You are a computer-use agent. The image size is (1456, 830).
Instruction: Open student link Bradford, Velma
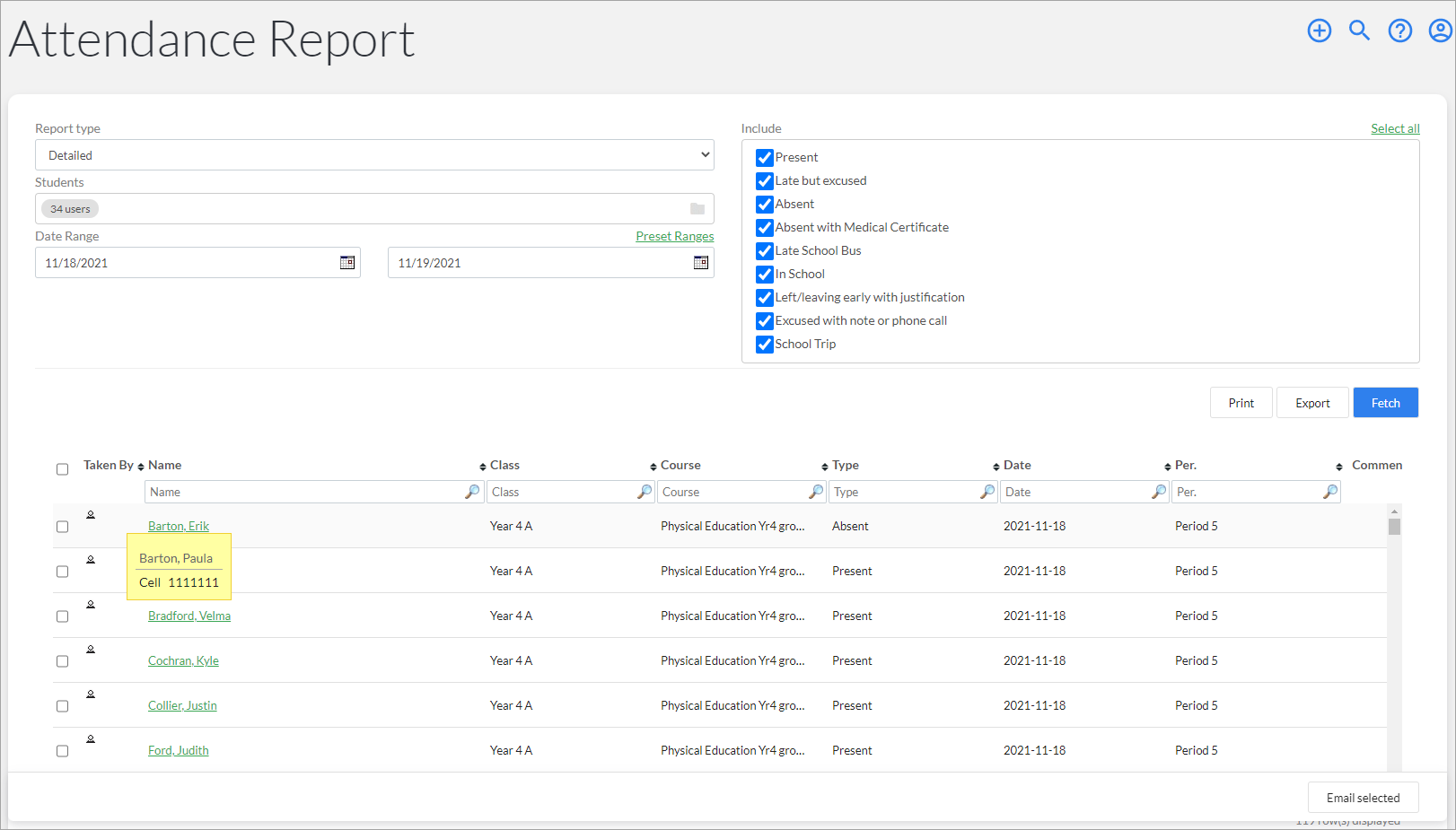pos(189,616)
